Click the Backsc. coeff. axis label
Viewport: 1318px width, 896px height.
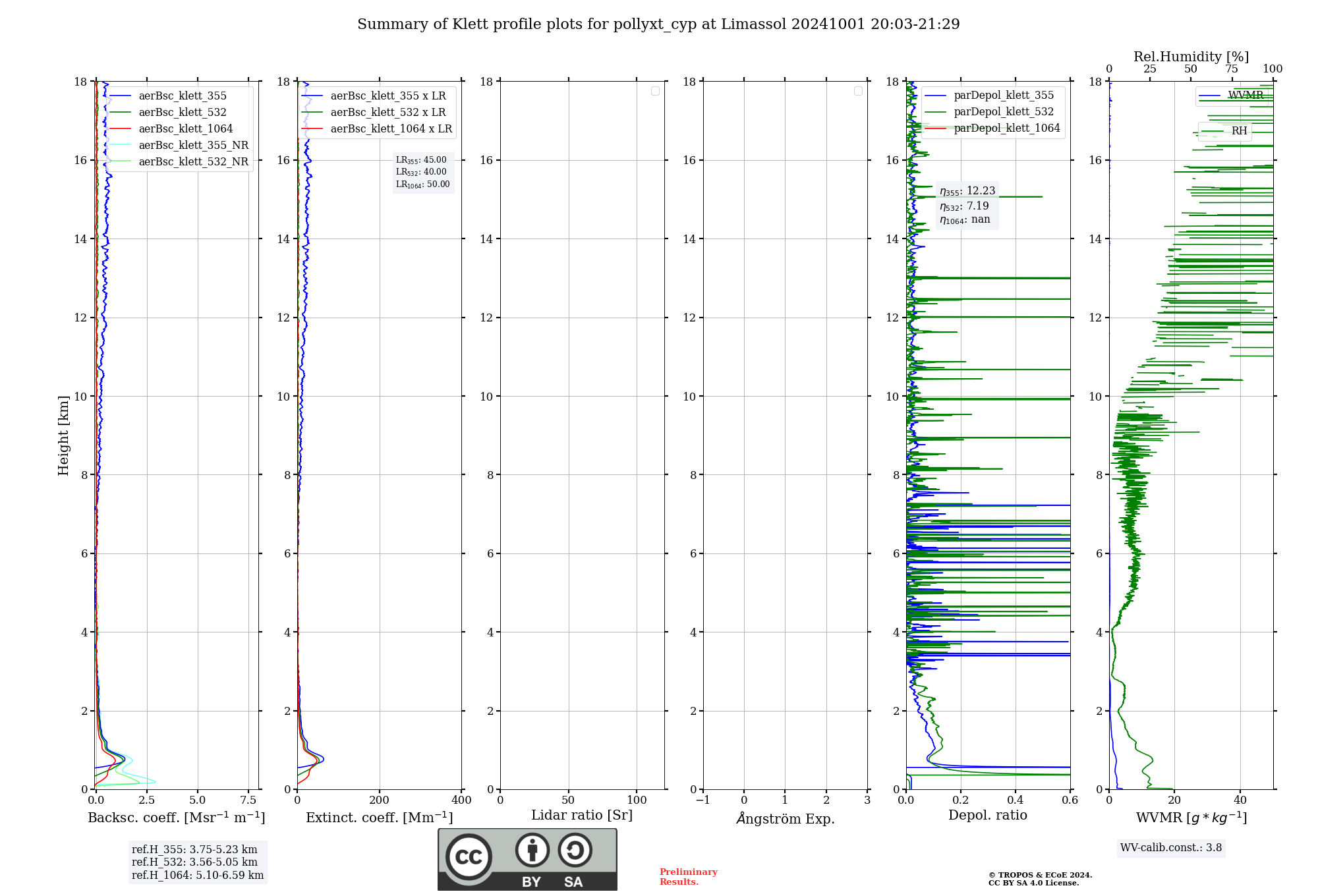tap(177, 818)
